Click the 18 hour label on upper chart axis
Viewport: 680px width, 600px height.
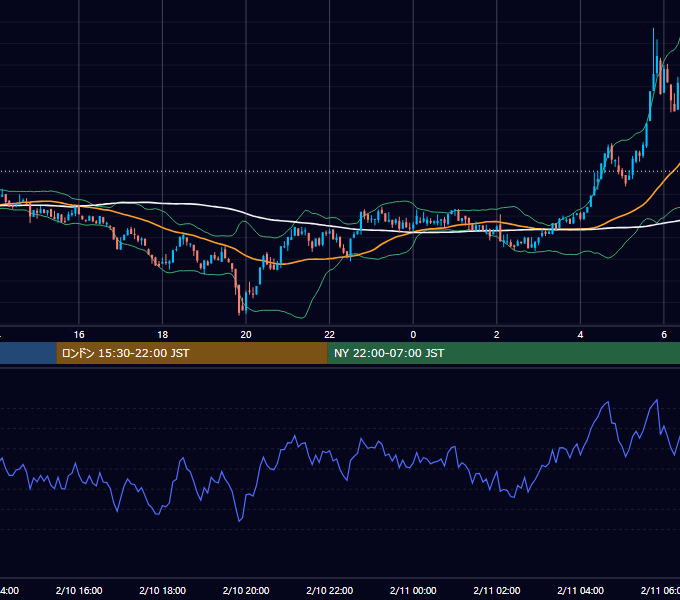click(162, 335)
